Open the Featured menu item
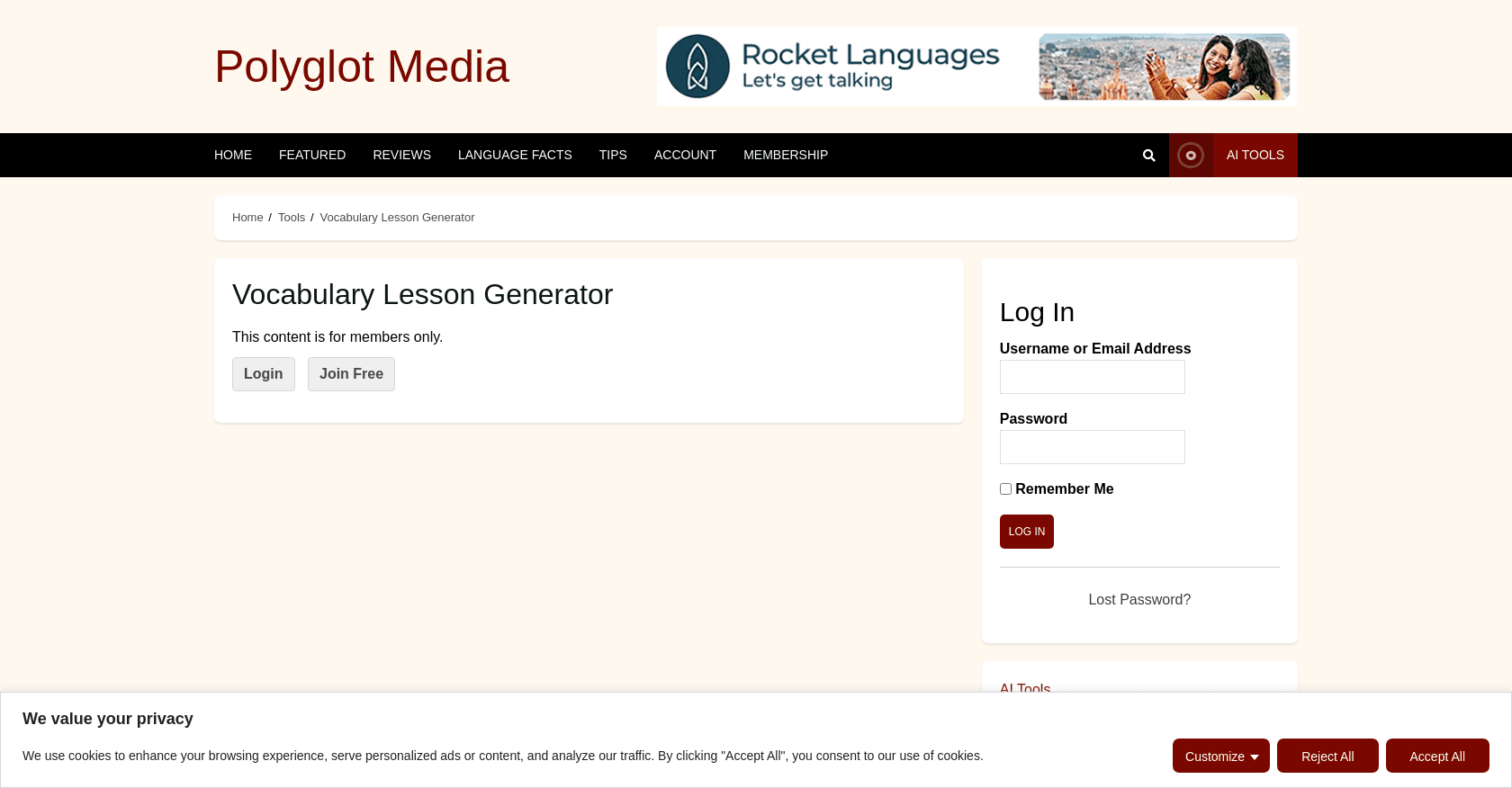The image size is (1512, 788). coord(312,155)
